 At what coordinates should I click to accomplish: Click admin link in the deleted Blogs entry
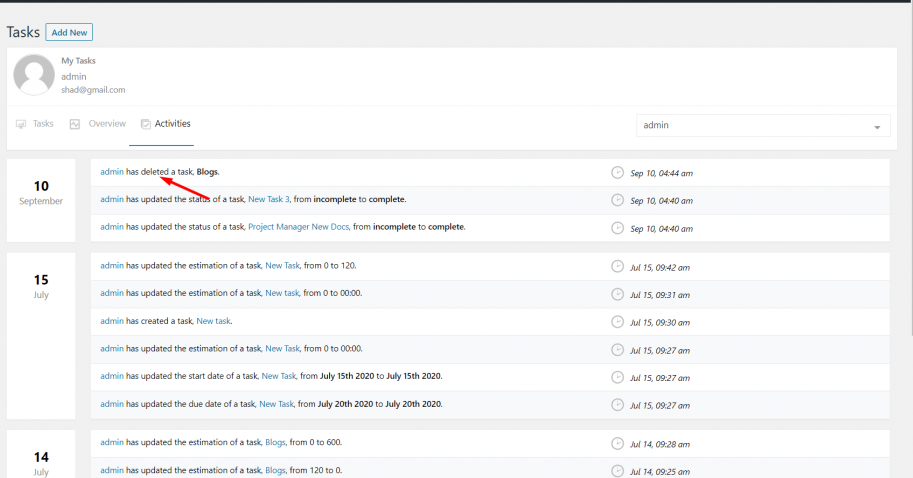click(112, 172)
